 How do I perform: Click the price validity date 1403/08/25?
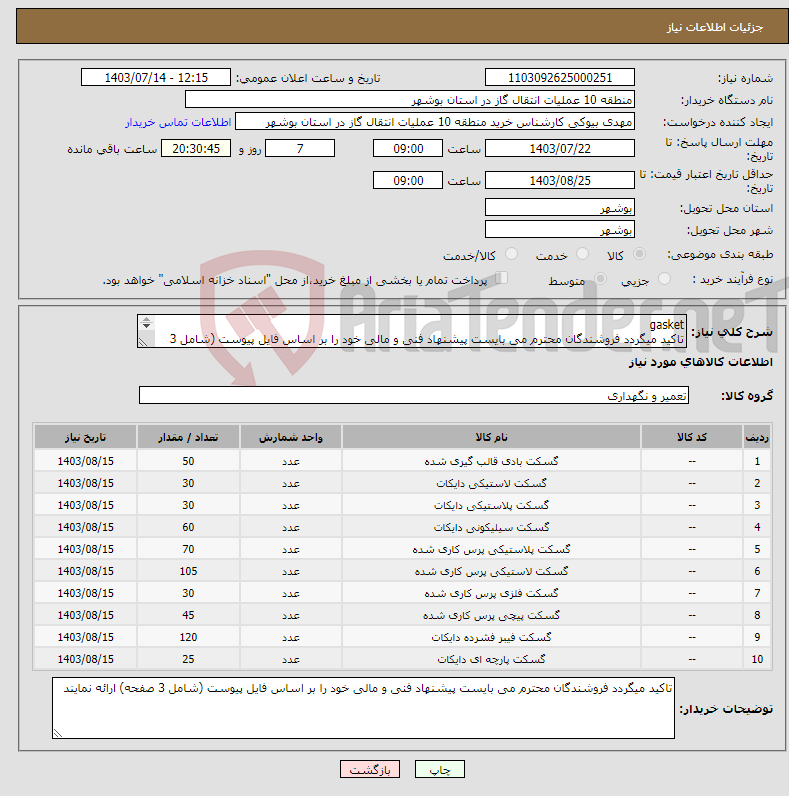tap(560, 180)
